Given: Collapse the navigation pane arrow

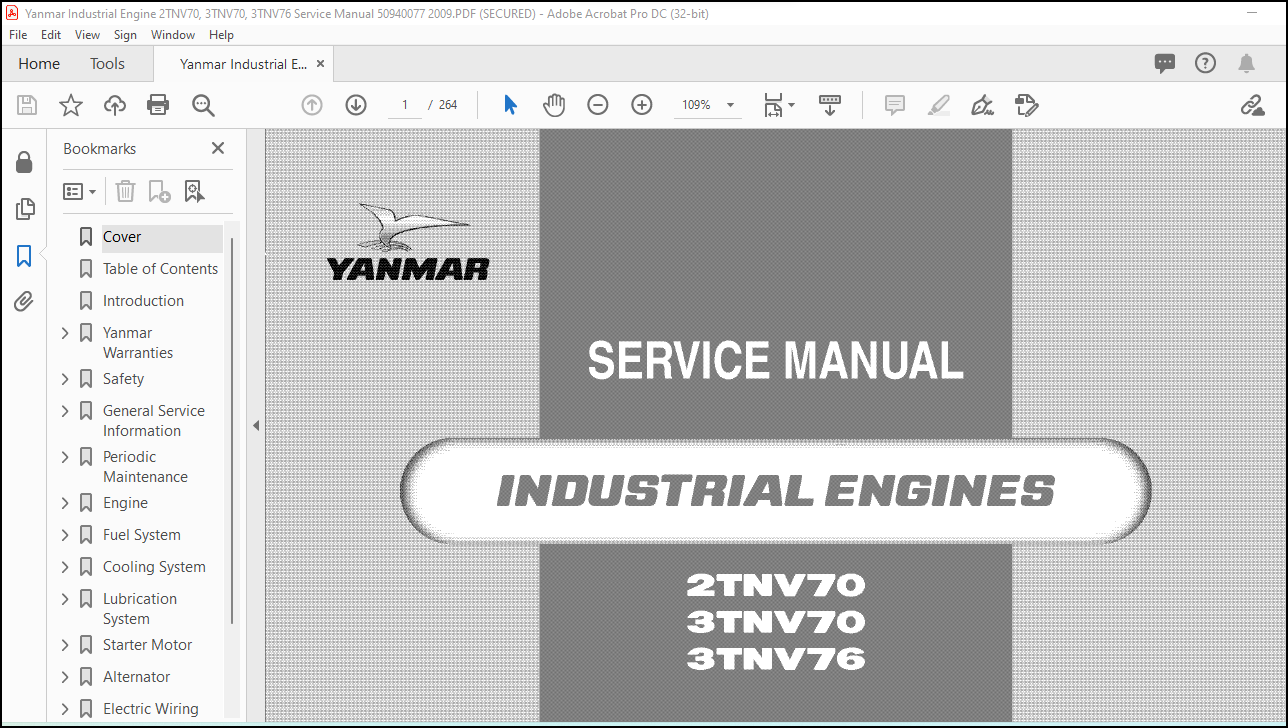Looking at the screenshot, I should click(x=255, y=425).
